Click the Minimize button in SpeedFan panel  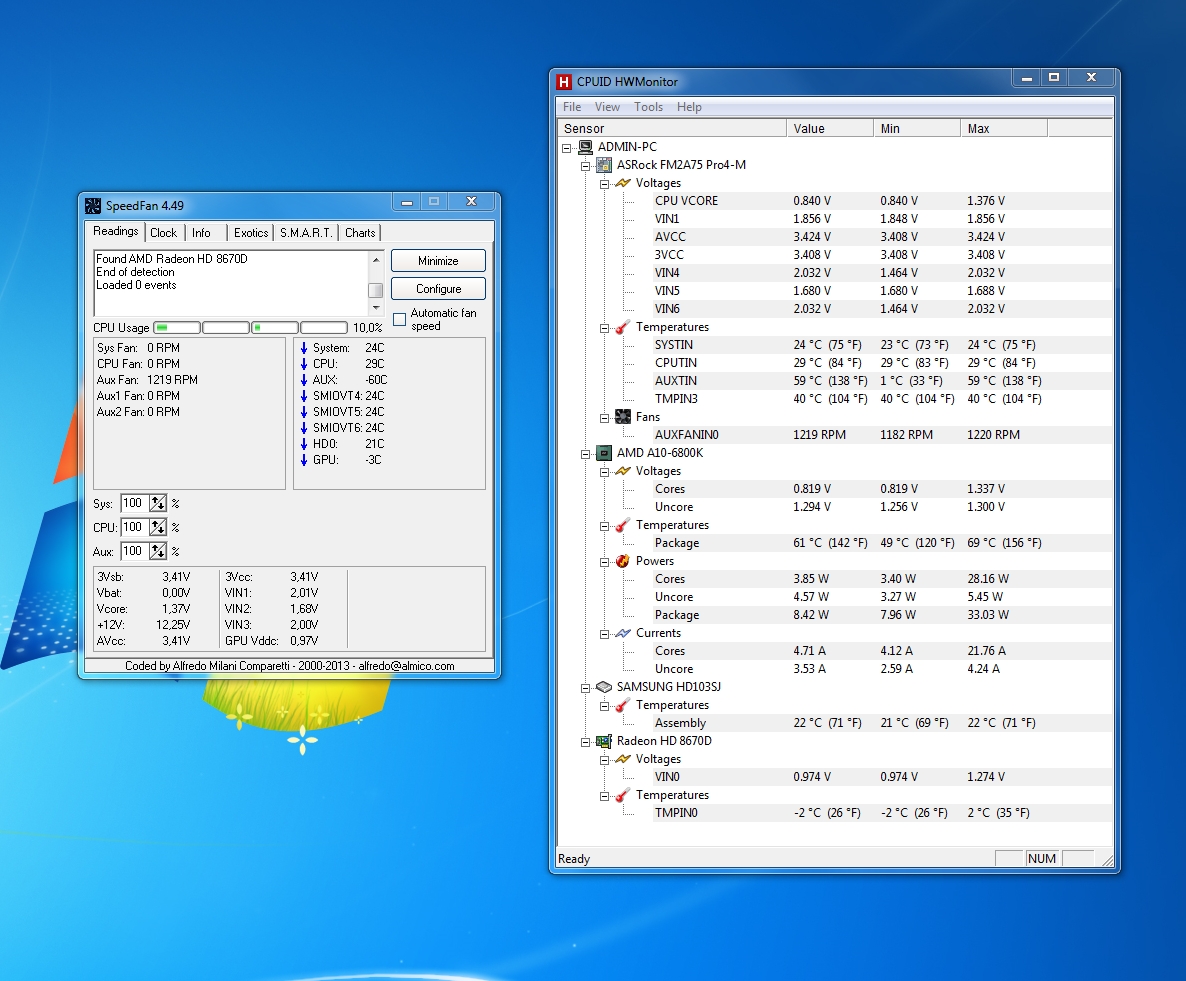click(438, 261)
